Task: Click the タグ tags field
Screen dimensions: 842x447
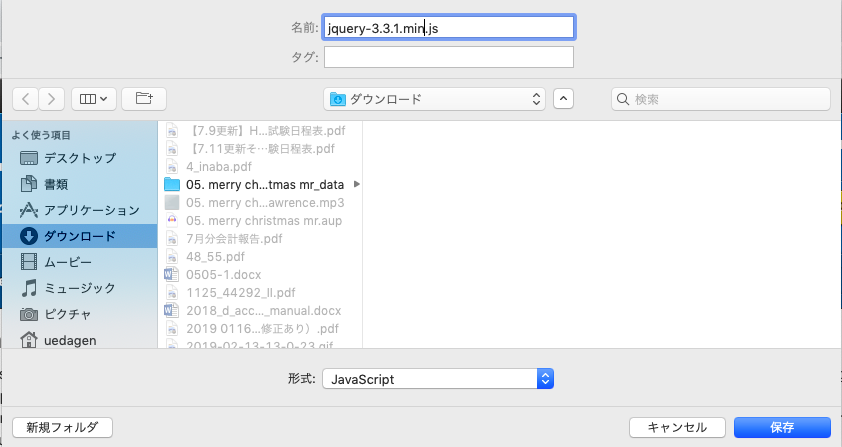Action: (x=448, y=57)
